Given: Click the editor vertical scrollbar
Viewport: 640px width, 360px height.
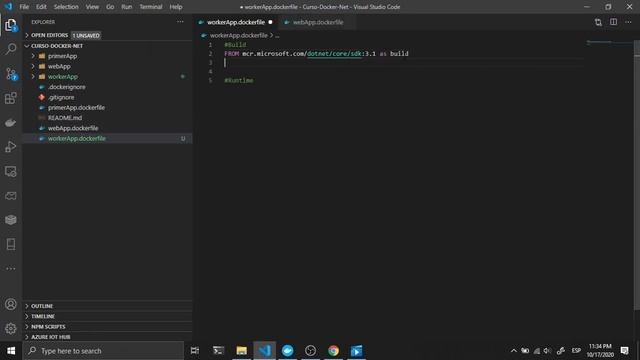Looking at the screenshot, I should click(x=637, y=176).
